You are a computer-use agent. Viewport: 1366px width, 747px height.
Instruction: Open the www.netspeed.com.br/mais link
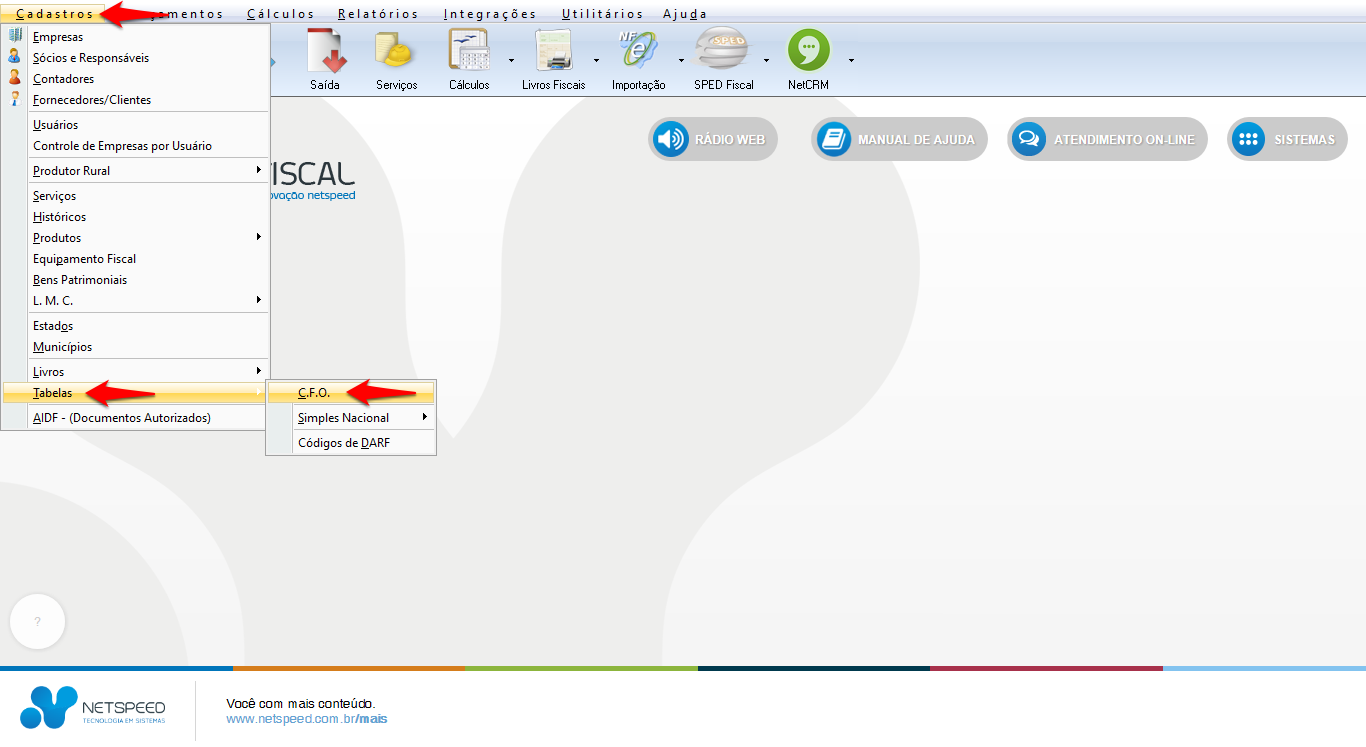[307, 719]
